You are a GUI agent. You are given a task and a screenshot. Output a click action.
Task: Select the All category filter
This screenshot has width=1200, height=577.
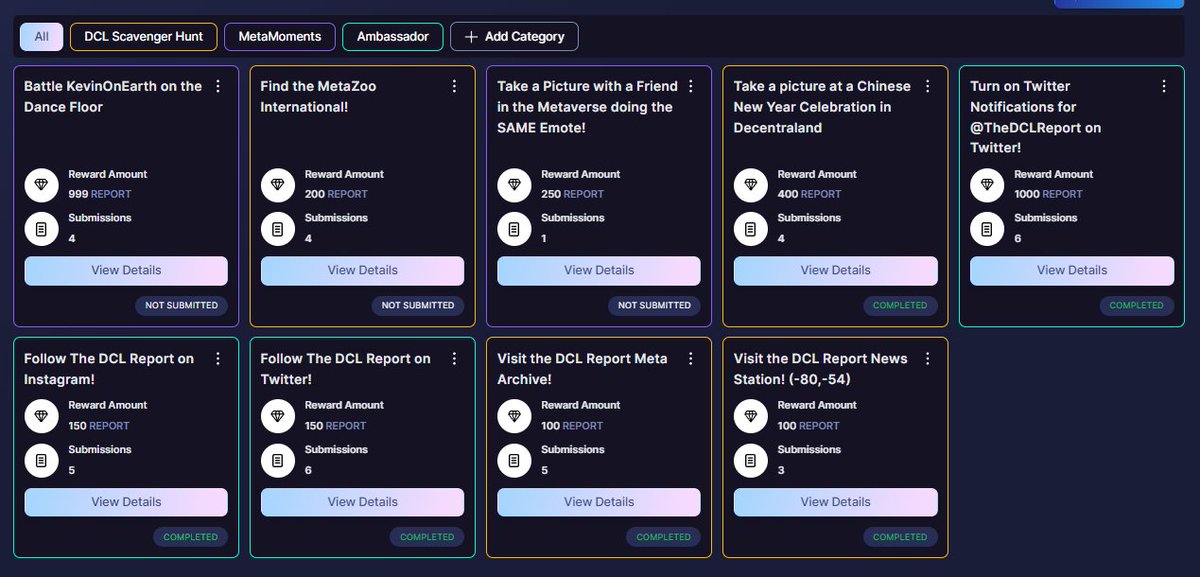(x=41, y=37)
